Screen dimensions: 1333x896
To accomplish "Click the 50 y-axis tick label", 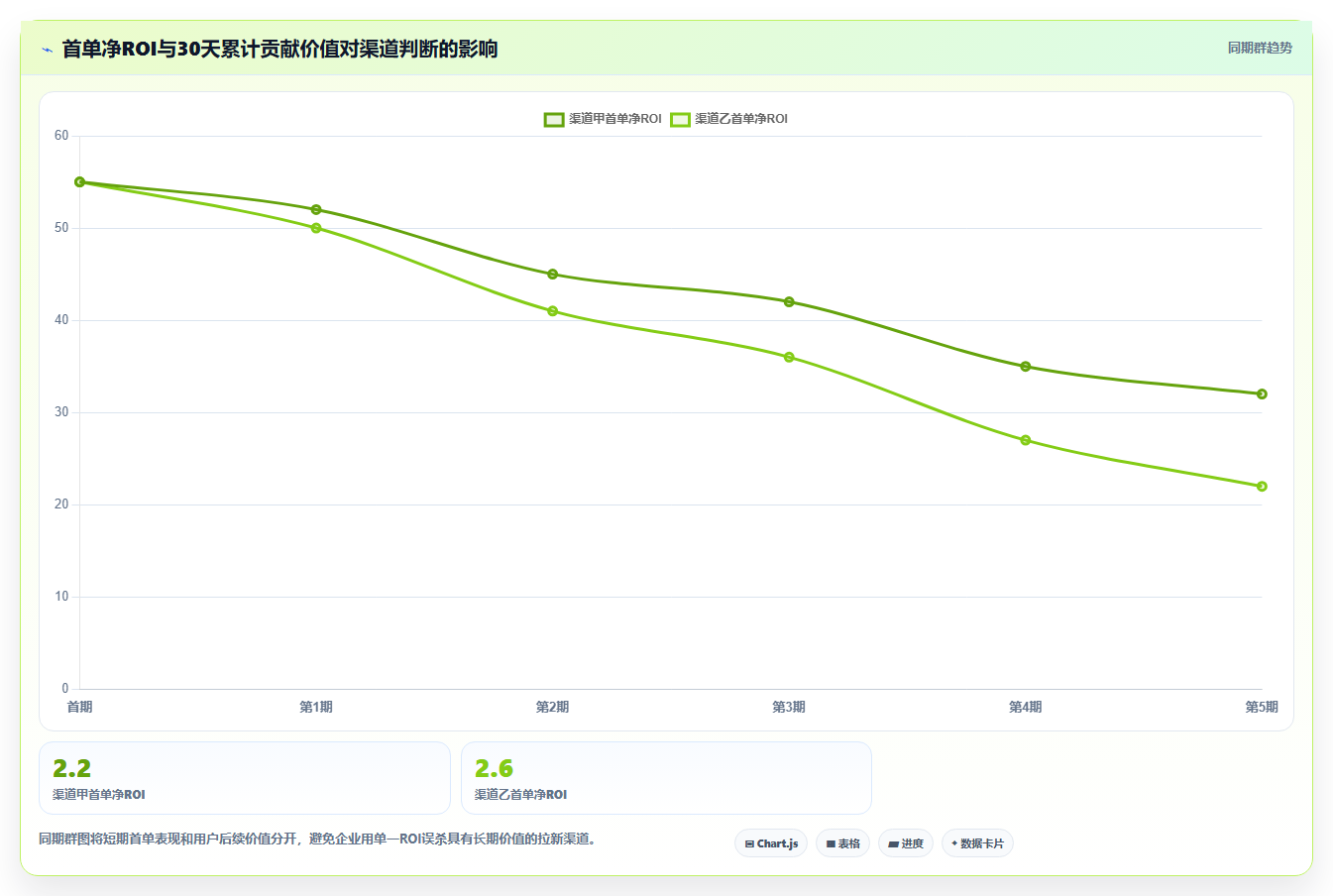I will pos(61,228).
